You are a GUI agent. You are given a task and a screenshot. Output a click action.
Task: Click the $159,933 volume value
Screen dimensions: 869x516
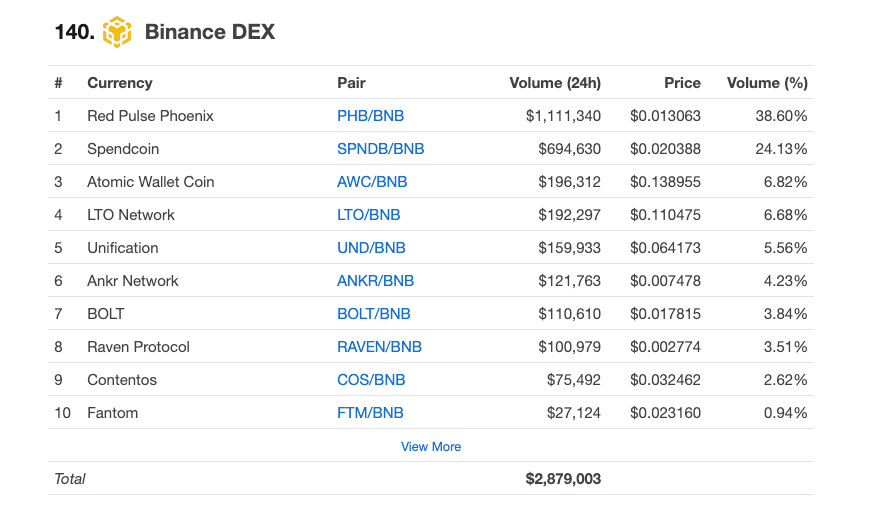point(569,248)
